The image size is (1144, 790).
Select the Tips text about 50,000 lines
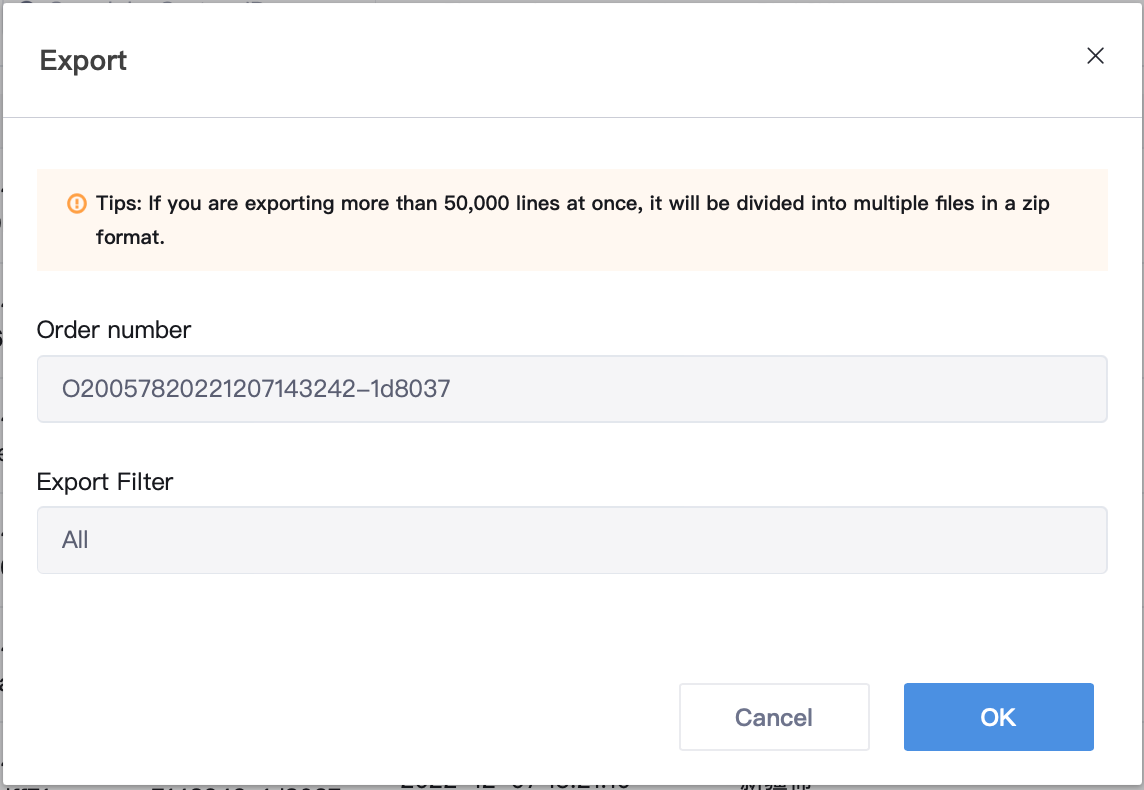(573, 220)
